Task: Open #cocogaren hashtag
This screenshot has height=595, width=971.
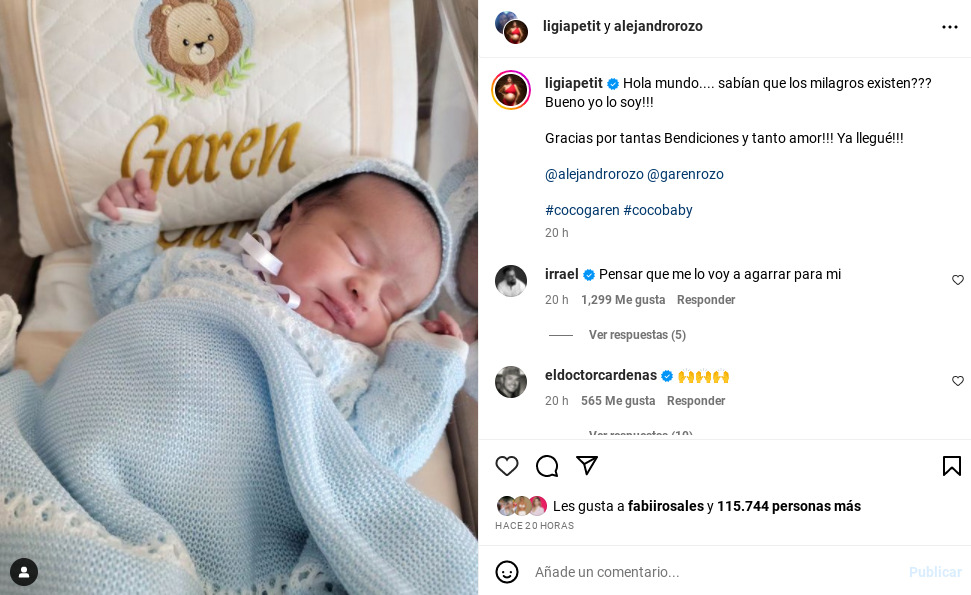Action: click(581, 211)
